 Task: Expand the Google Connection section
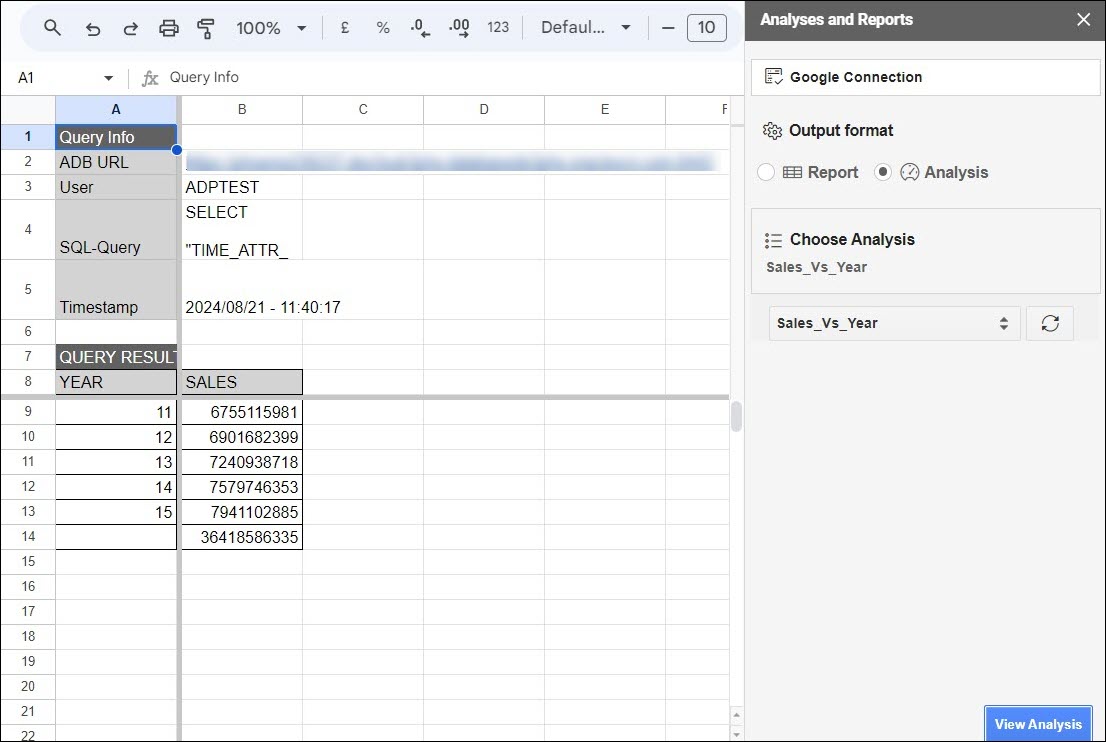[x=925, y=77]
